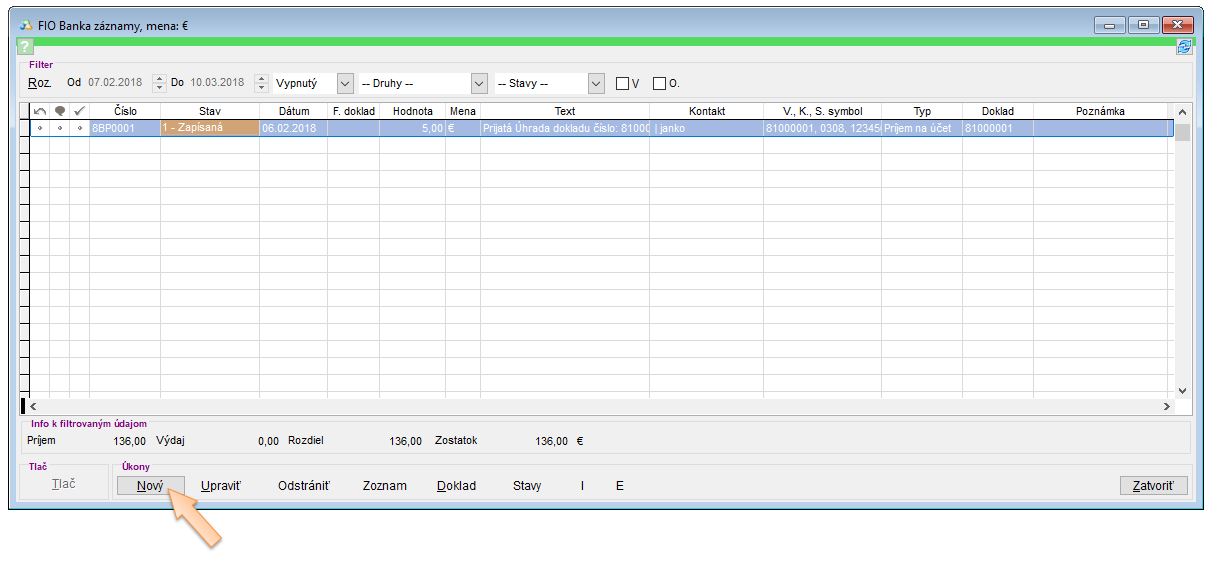Click the Od date spinner arrows
This screenshot has height=565, width=1218.
point(159,83)
